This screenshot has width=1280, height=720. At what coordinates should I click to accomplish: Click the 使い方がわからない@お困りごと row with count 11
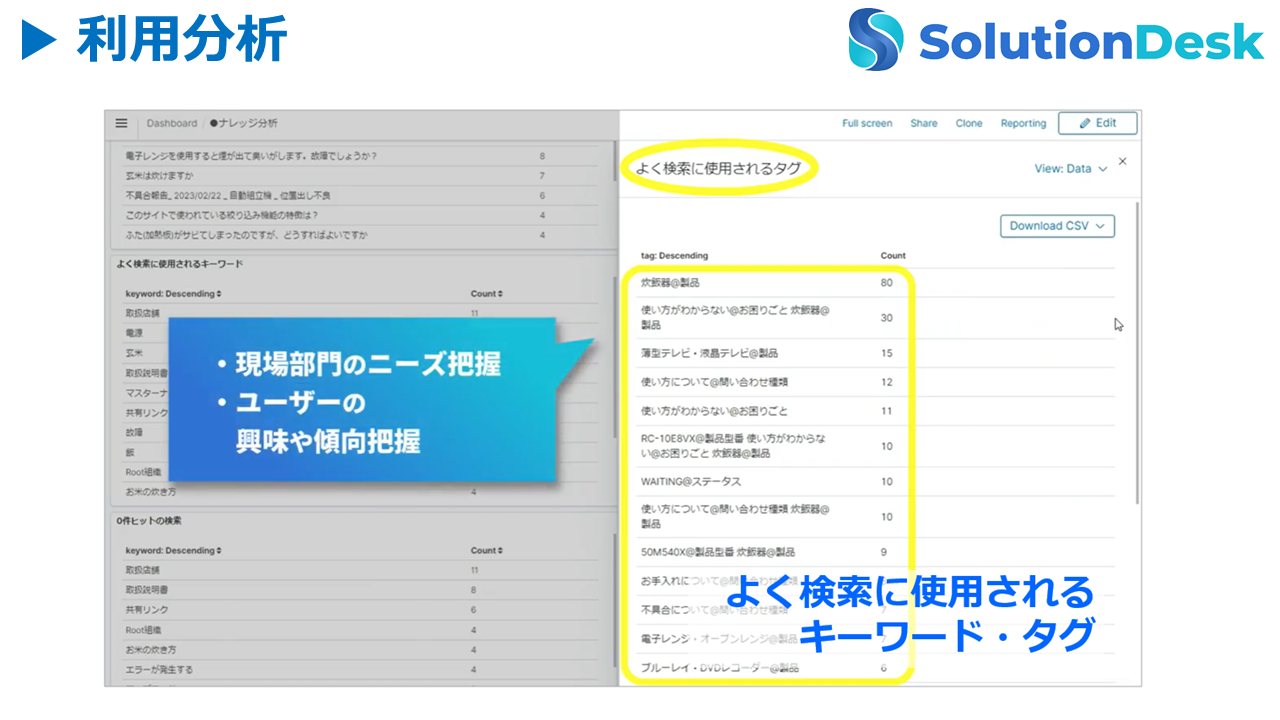tap(877, 411)
